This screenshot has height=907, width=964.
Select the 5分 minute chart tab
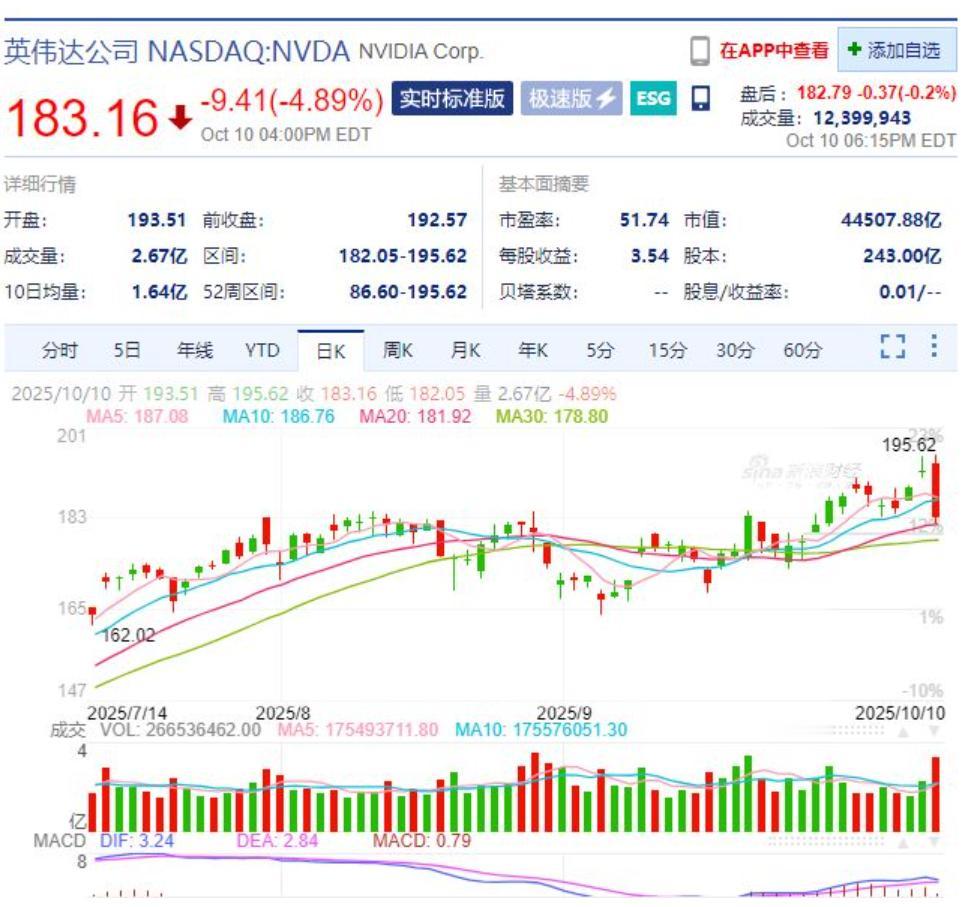pos(599,351)
